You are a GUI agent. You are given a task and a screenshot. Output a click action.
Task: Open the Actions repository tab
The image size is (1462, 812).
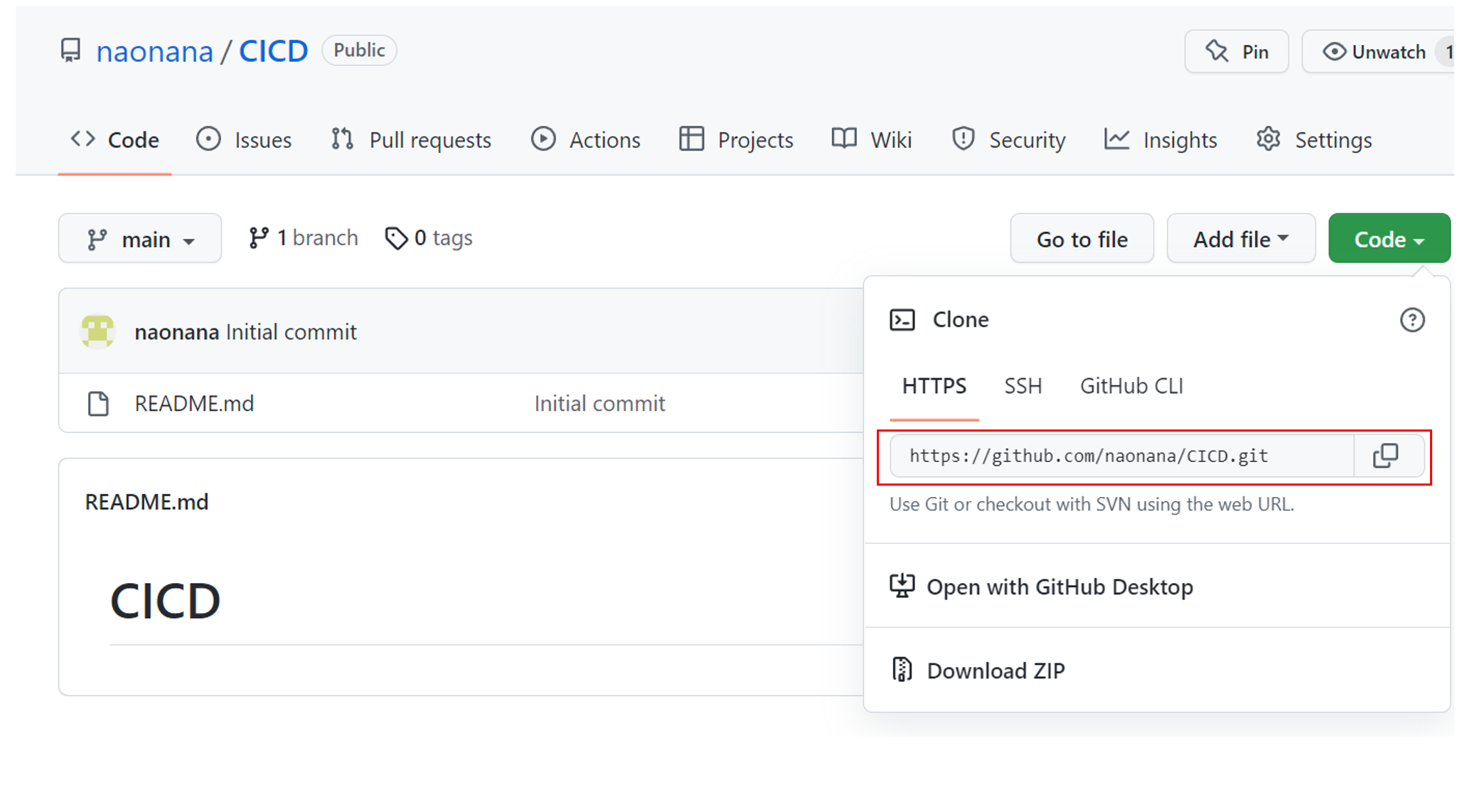586,140
